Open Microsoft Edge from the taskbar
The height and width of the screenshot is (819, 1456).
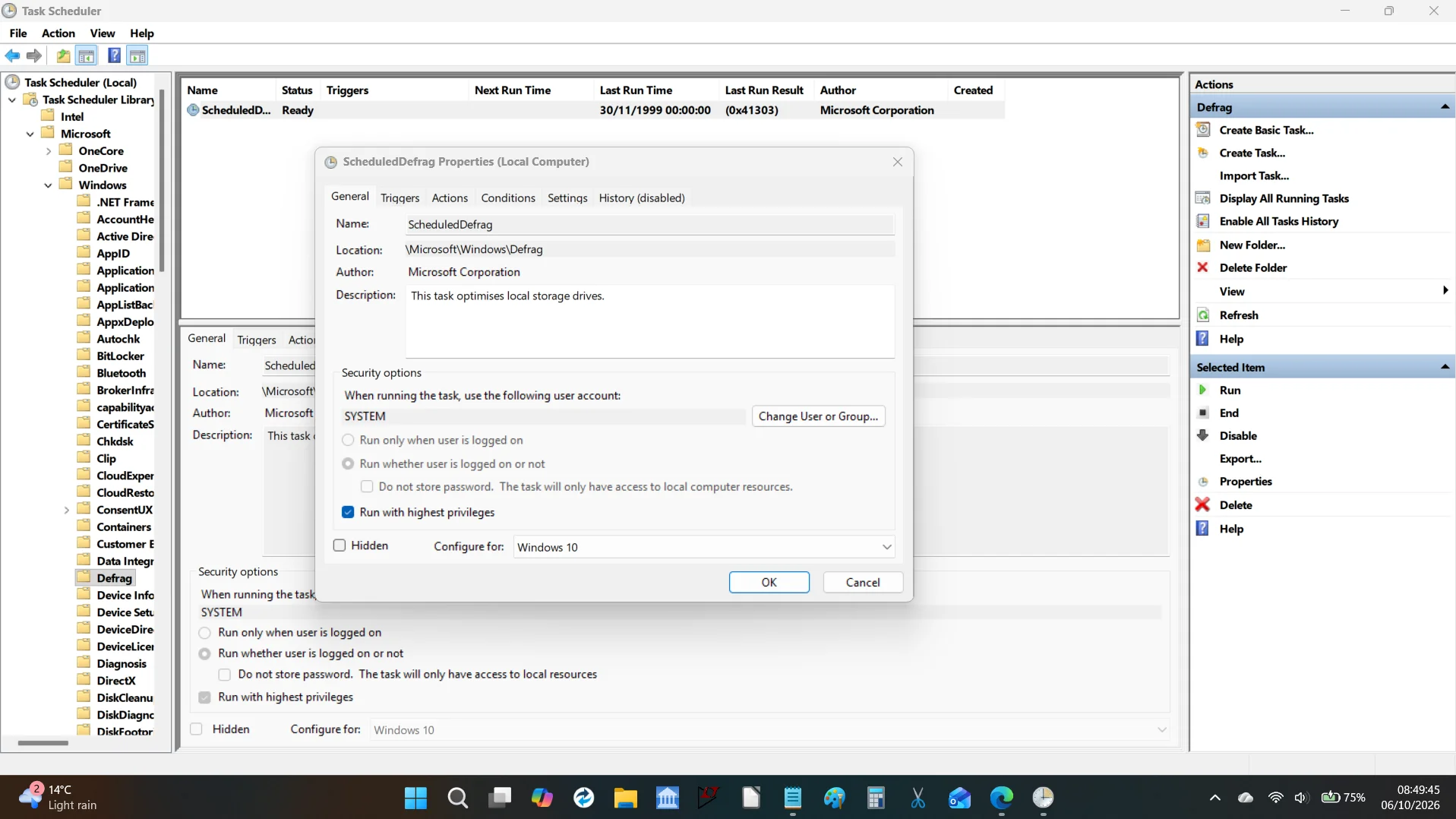(1002, 798)
